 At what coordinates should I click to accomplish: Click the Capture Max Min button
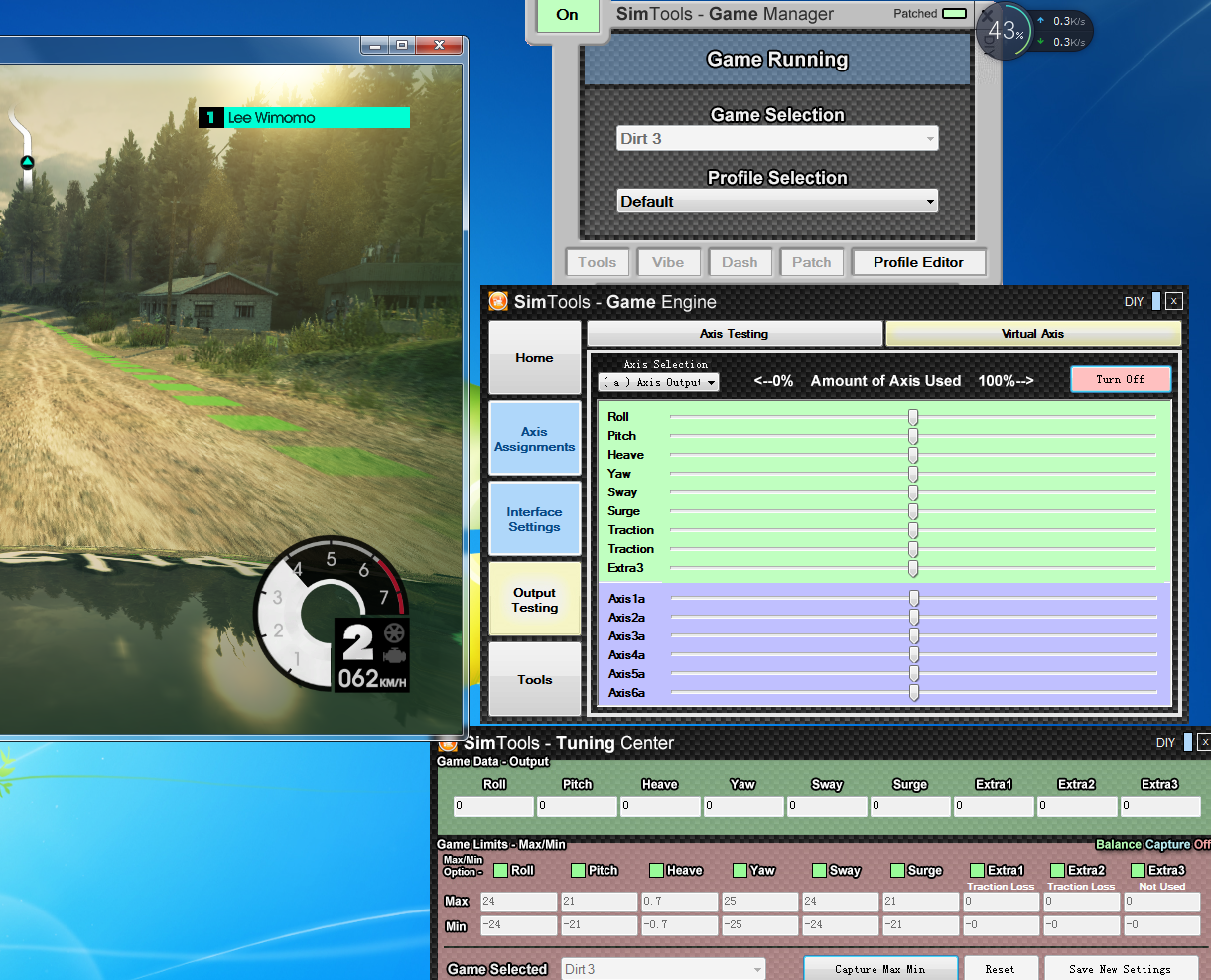pos(880,969)
